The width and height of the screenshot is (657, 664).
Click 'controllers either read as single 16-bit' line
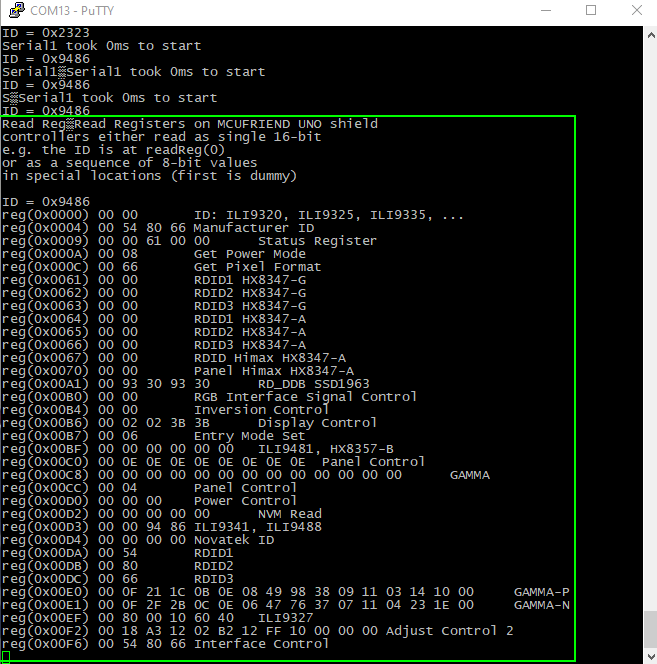point(161,137)
